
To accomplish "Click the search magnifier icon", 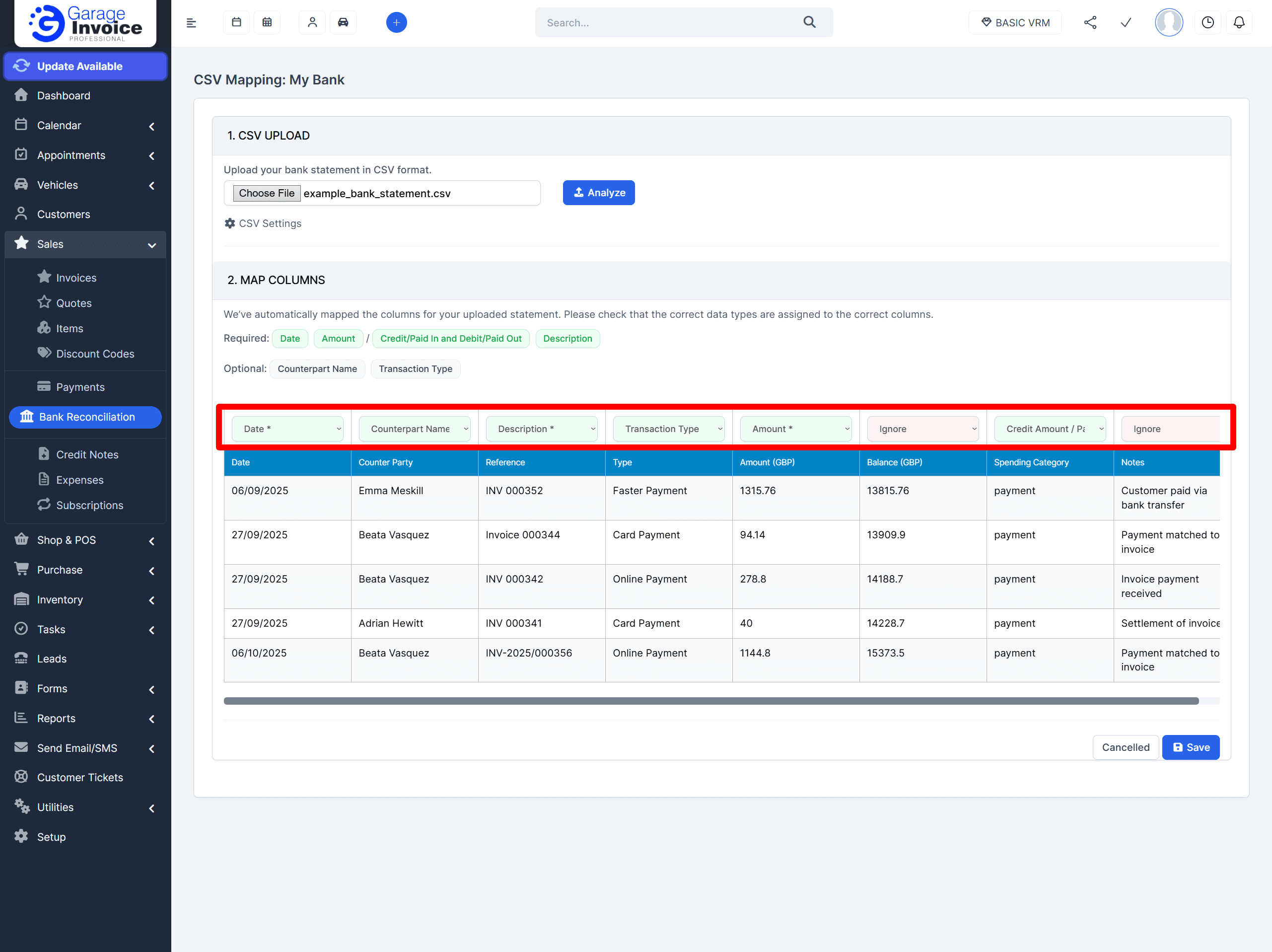I will pos(809,22).
